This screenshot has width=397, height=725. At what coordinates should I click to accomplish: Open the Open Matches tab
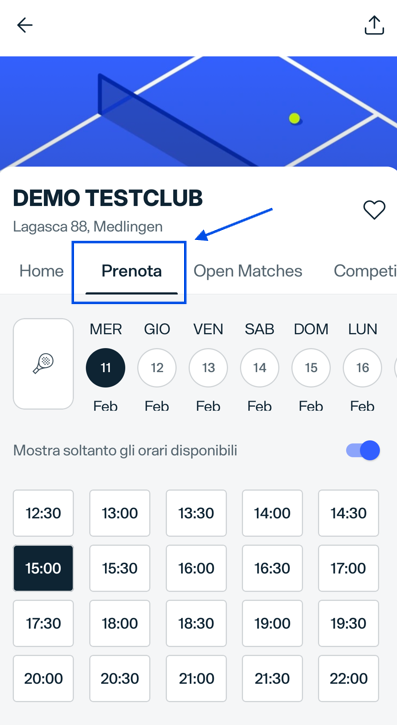tap(248, 271)
